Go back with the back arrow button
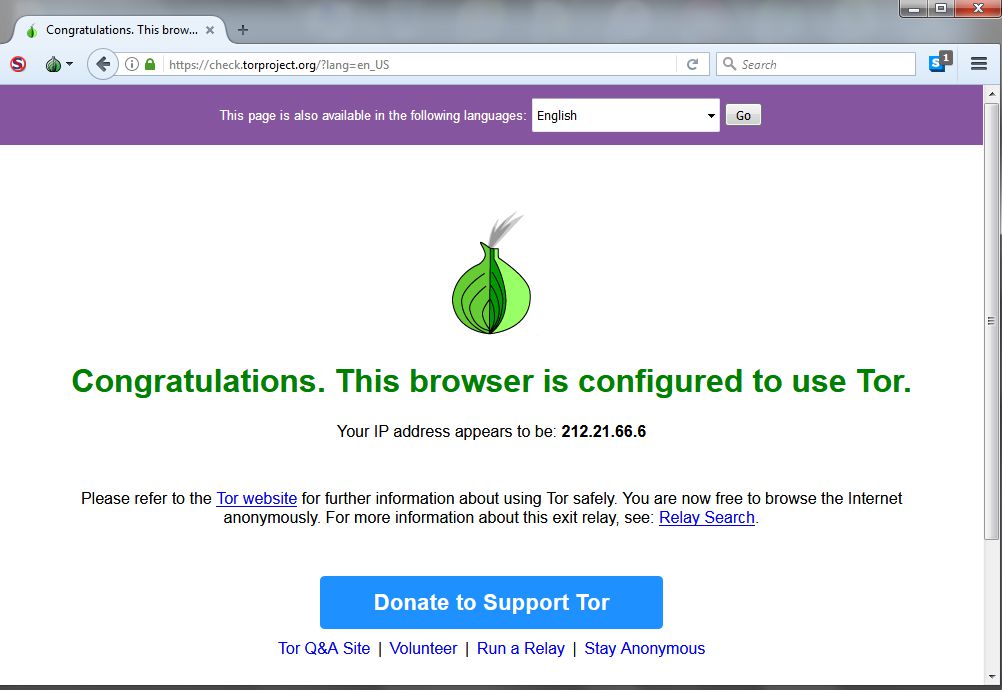Screen dimensions: 1002x690 (x=102, y=64)
